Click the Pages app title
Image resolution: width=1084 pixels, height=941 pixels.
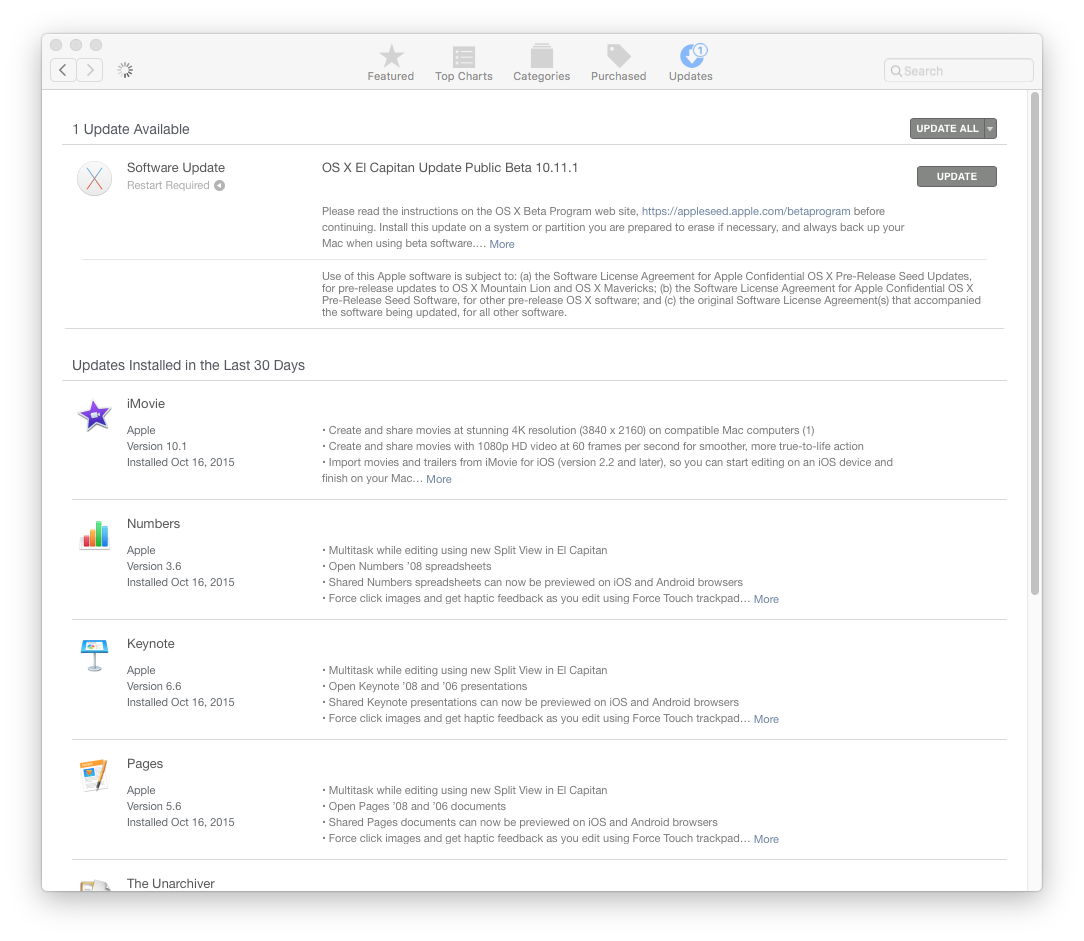(x=144, y=764)
